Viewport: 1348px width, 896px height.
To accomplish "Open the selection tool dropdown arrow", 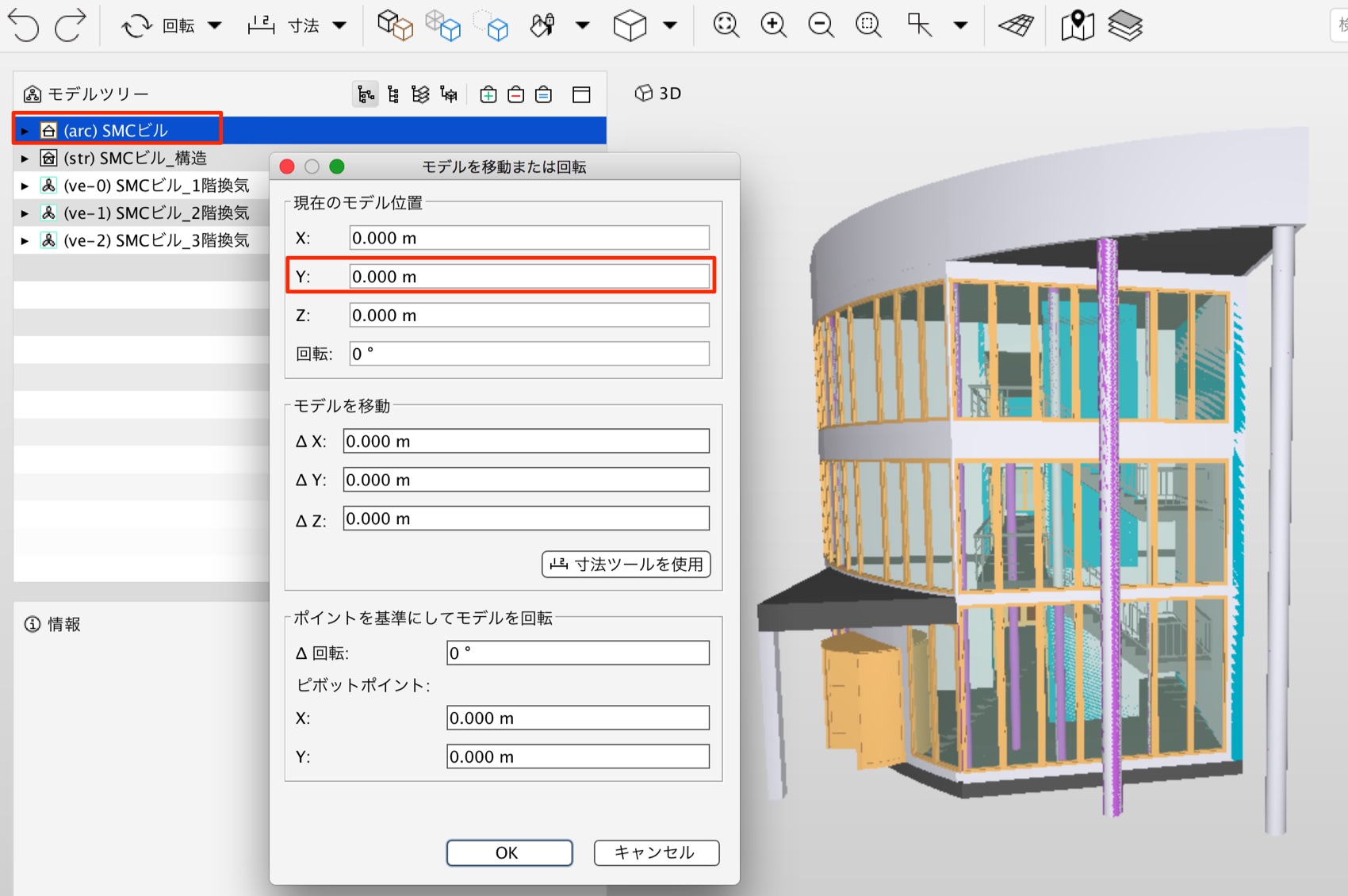I will [960, 25].
